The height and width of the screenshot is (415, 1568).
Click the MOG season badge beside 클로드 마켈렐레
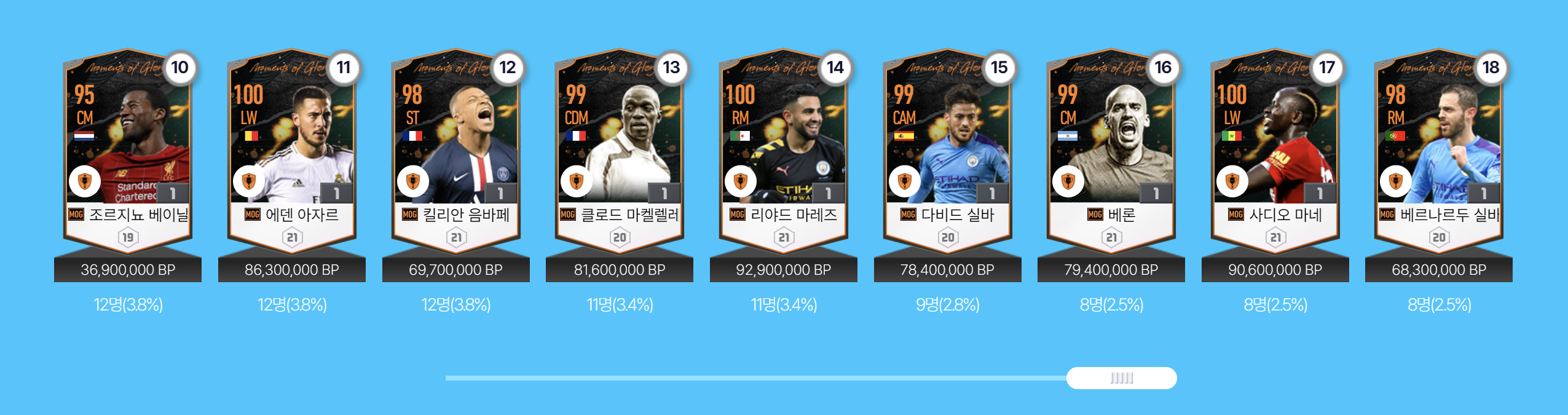(x=568, y=215)
